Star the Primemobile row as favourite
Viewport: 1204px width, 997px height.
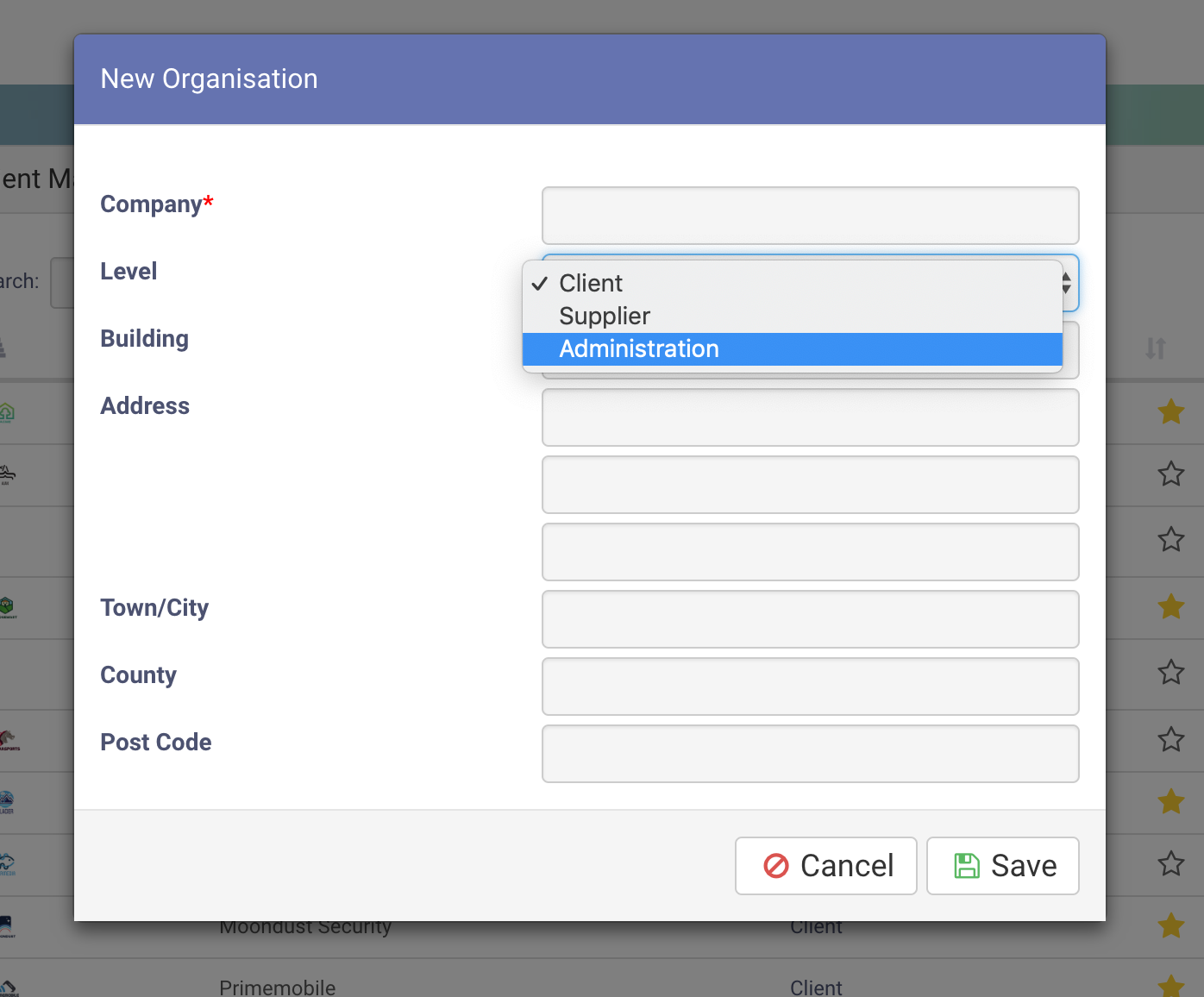coord(1170,987)
